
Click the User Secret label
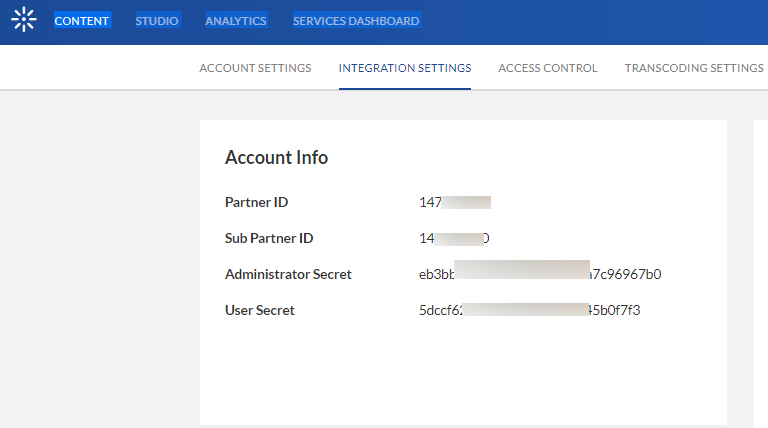[x=260, y=310]
